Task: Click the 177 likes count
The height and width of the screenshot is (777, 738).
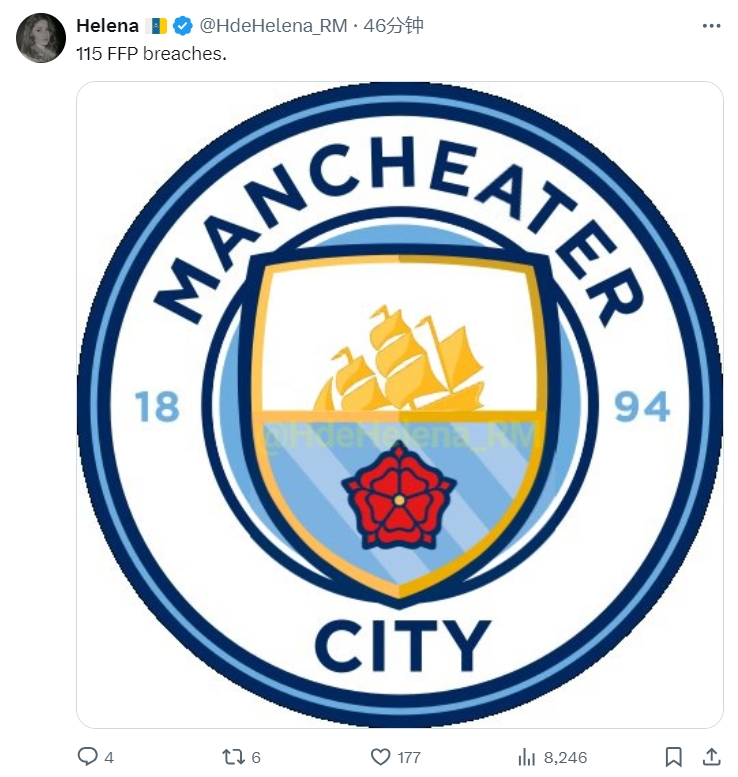Action: 409,758
